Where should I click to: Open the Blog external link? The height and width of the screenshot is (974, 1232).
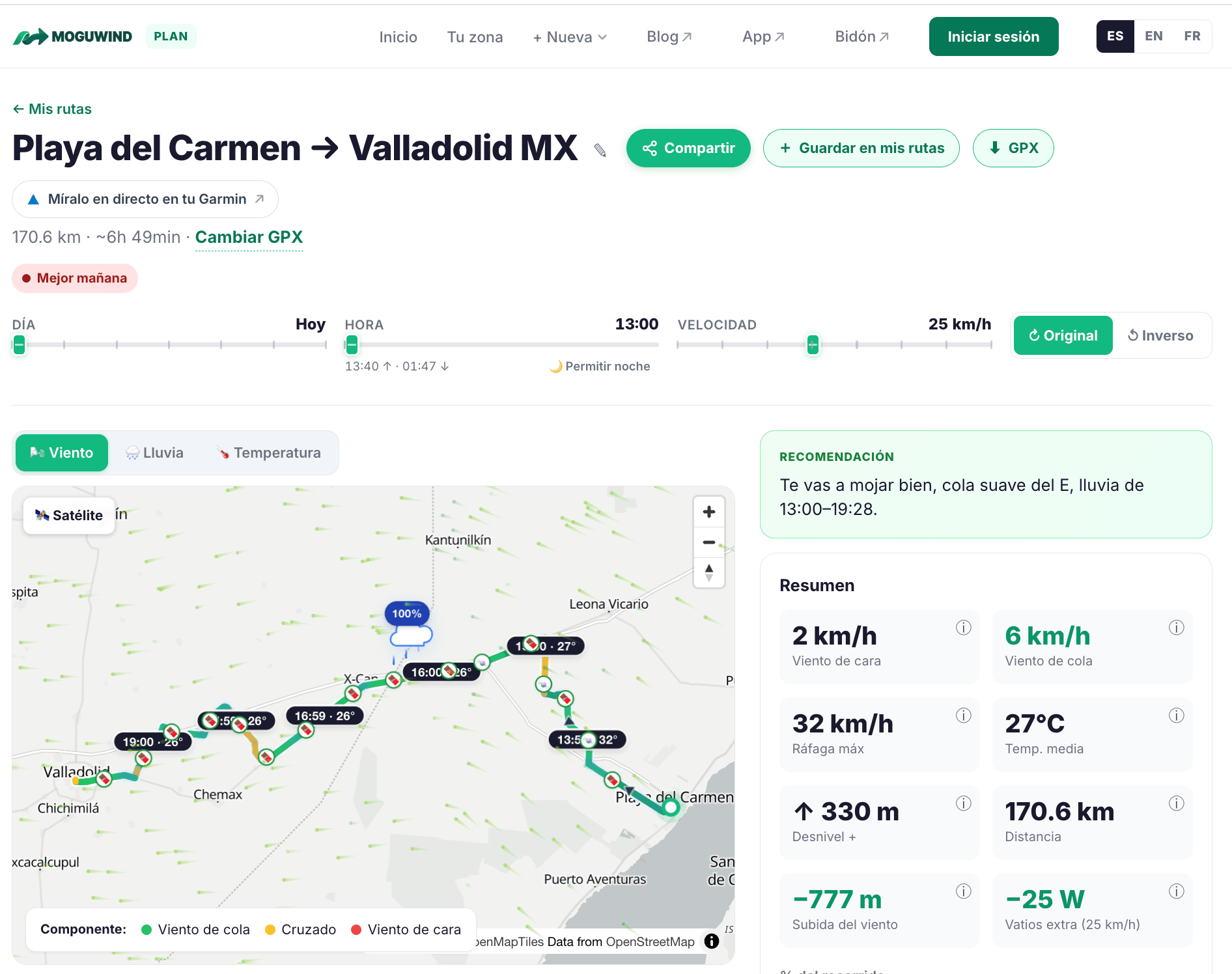pos(669,37)
